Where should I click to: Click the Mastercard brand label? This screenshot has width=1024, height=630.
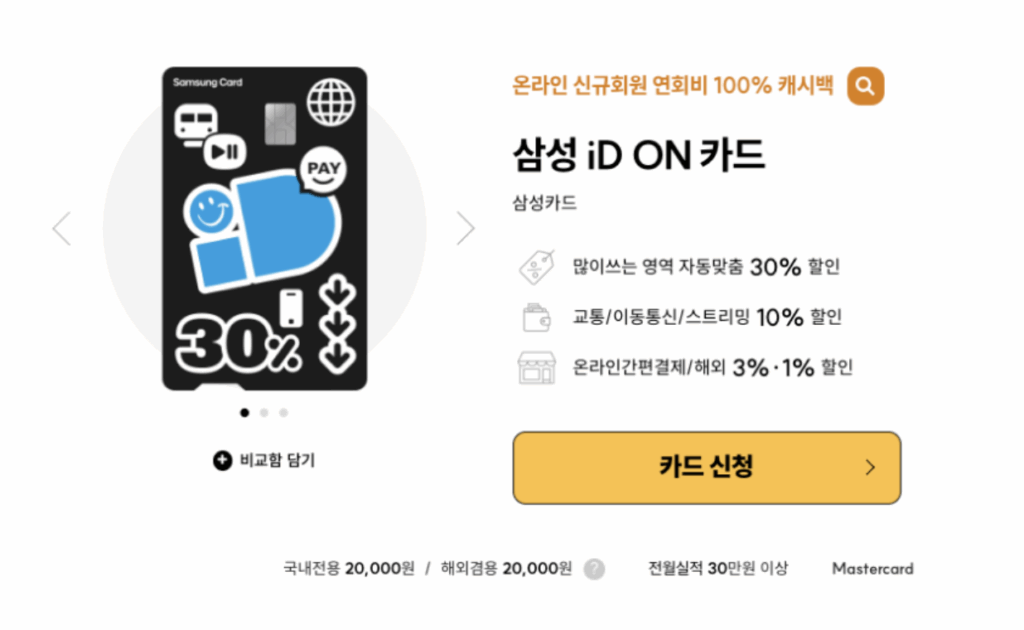point(872,569)
